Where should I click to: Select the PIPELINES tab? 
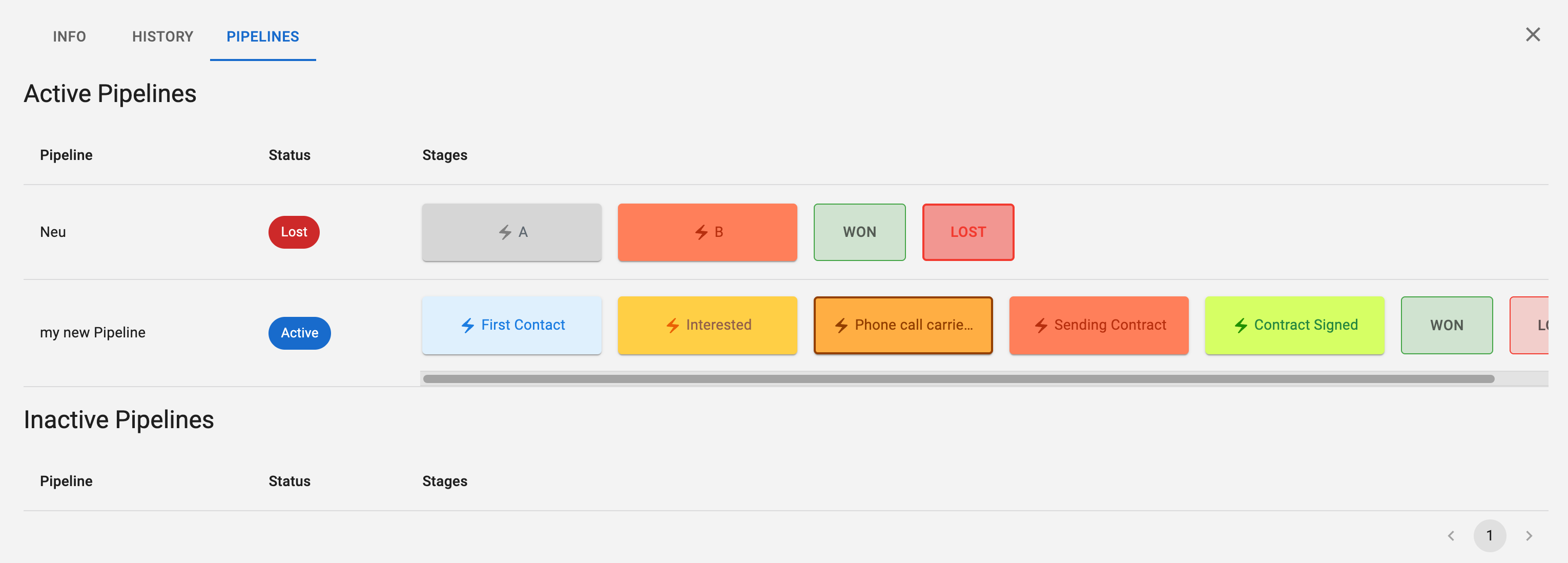pyautogui.click(x=262, y=36)
